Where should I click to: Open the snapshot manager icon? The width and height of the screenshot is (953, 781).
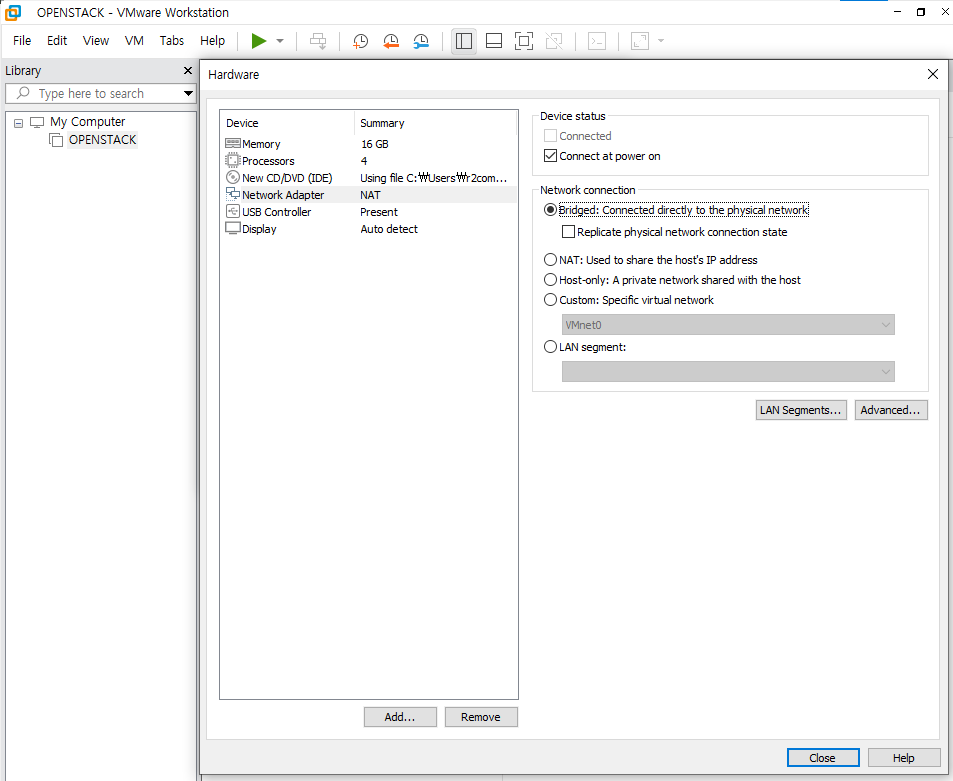[x=421, y=41]
